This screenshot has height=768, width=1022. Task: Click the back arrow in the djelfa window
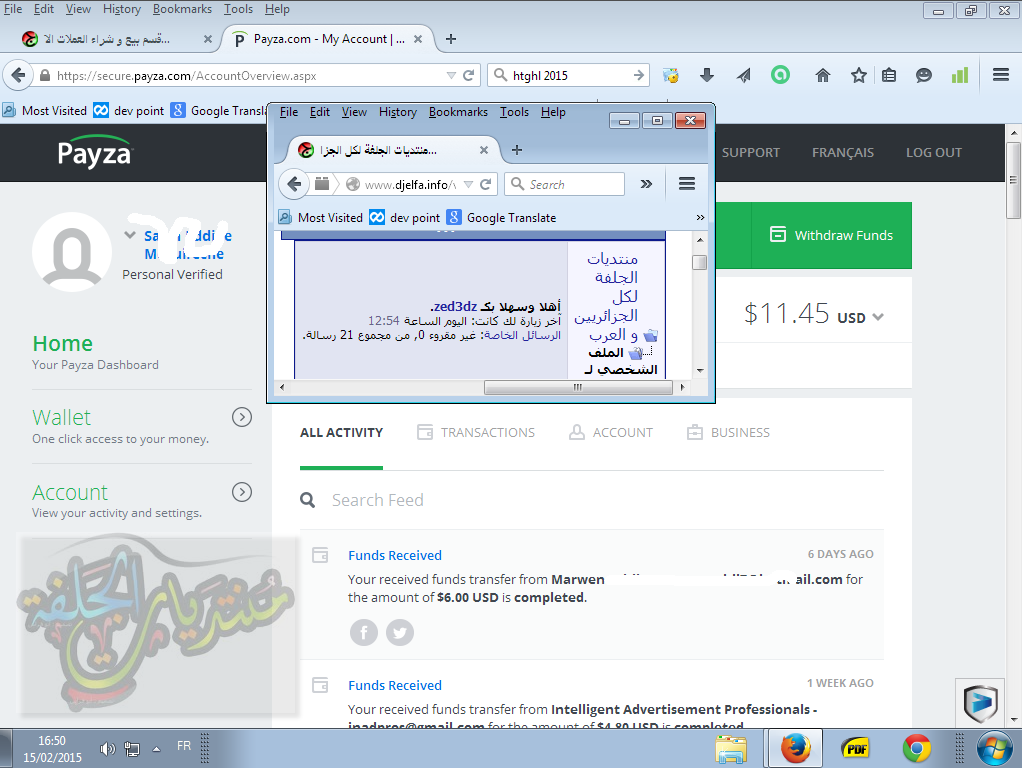[294, 184]
